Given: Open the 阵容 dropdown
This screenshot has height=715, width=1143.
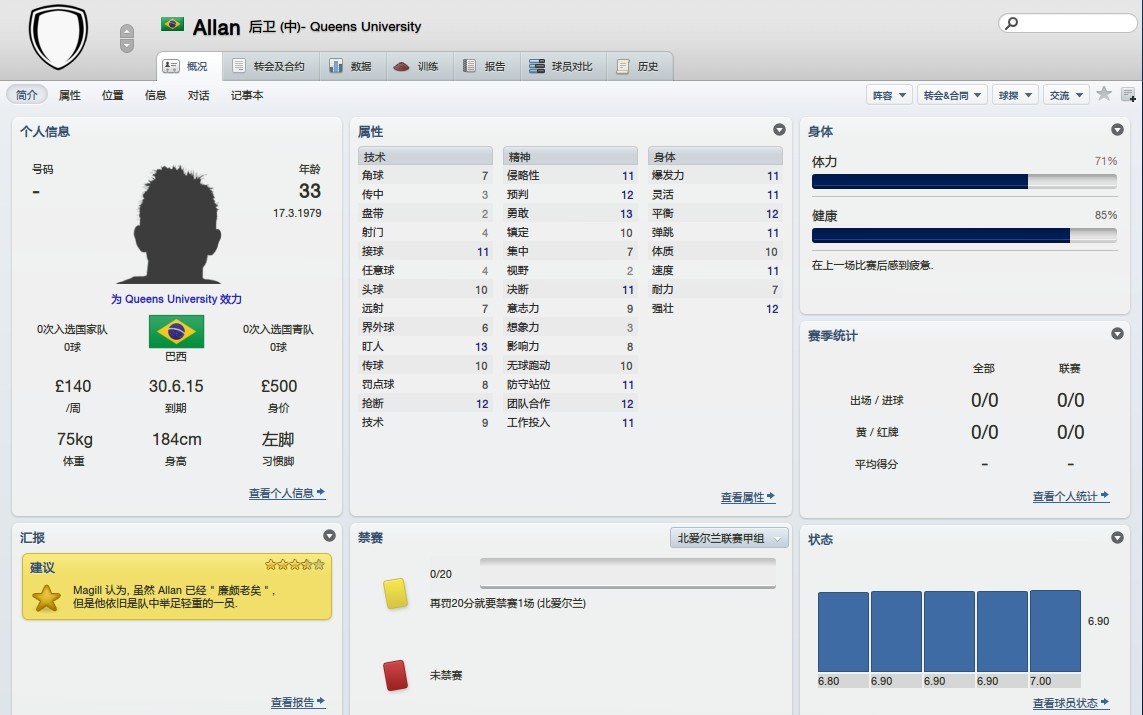Looking at the screenshot, I should (889, 95).
